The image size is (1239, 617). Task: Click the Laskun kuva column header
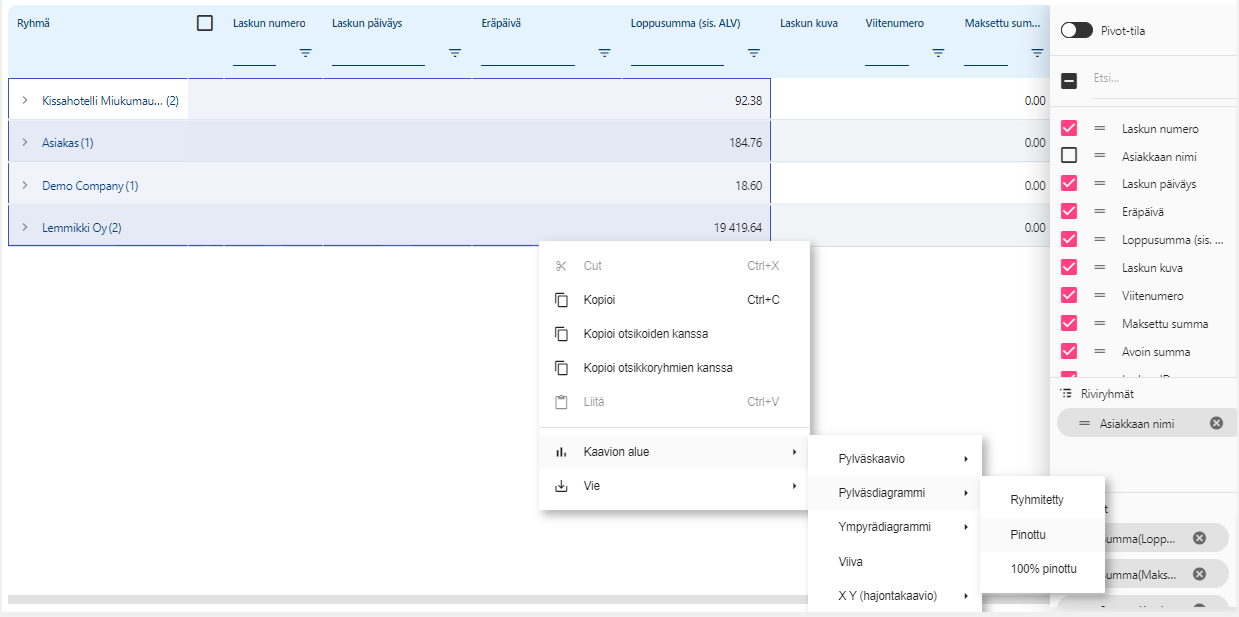[x=809, y=23]
